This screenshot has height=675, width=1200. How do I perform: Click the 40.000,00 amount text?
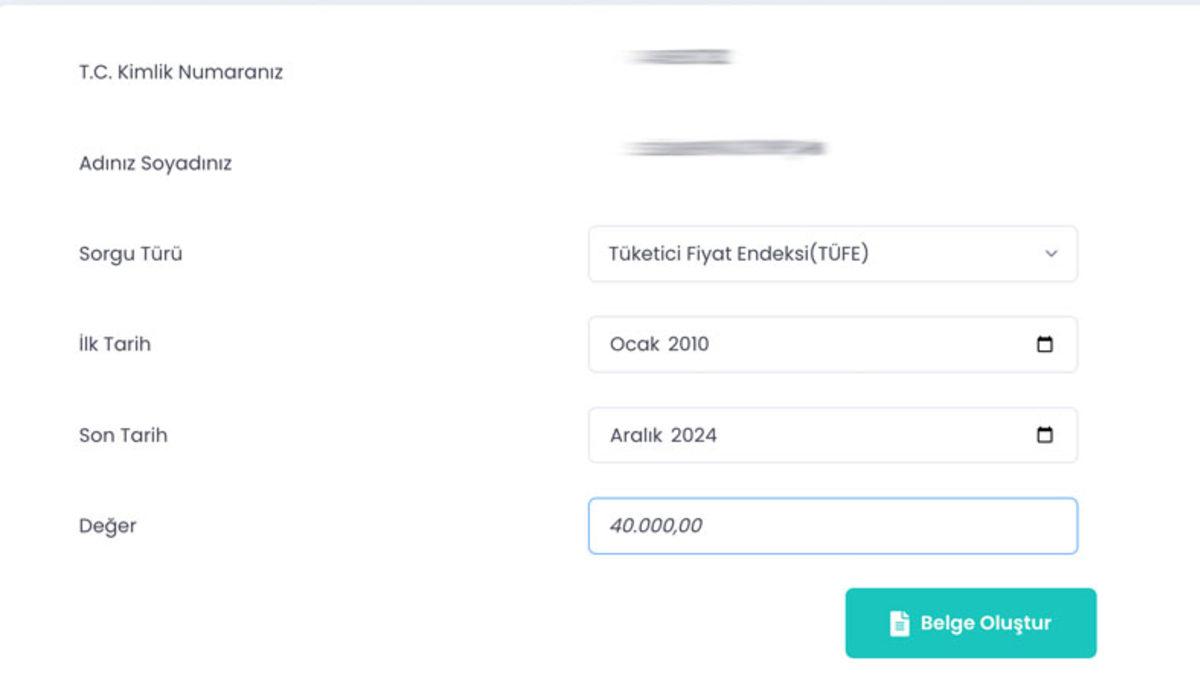655,526
